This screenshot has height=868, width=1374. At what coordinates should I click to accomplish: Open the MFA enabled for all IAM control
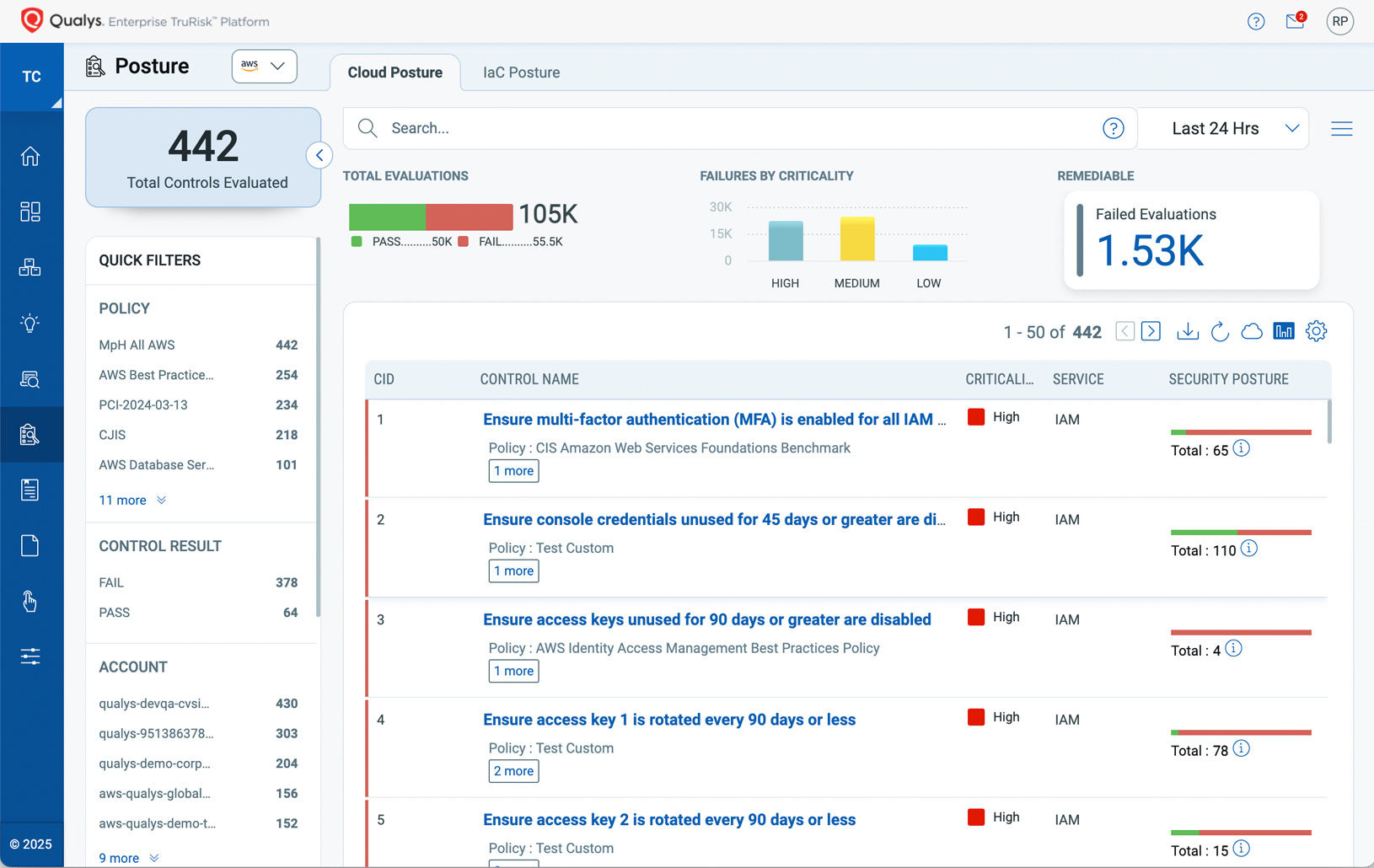(715, 419)
